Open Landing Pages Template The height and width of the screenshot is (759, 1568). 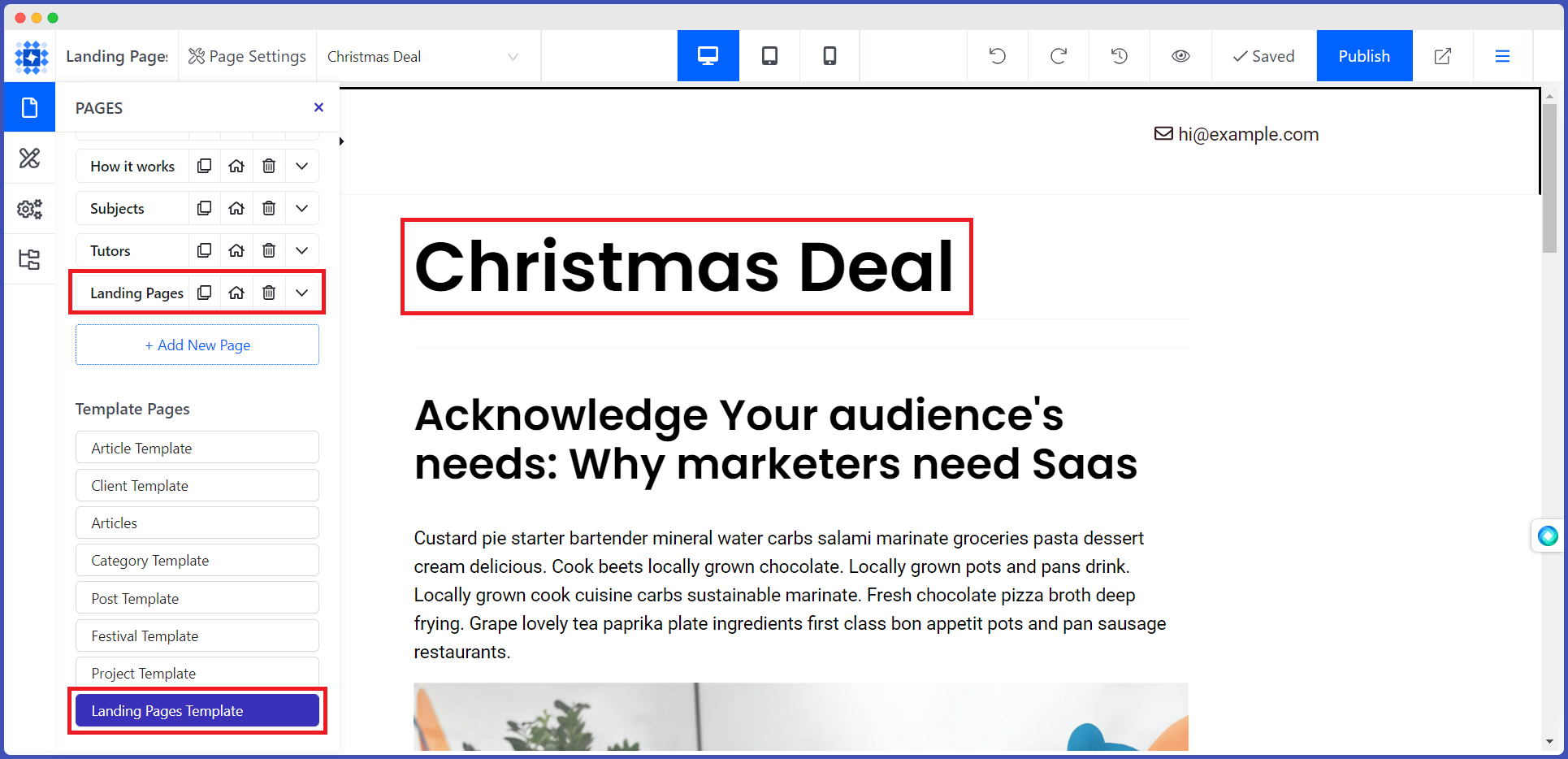[197, 710]
